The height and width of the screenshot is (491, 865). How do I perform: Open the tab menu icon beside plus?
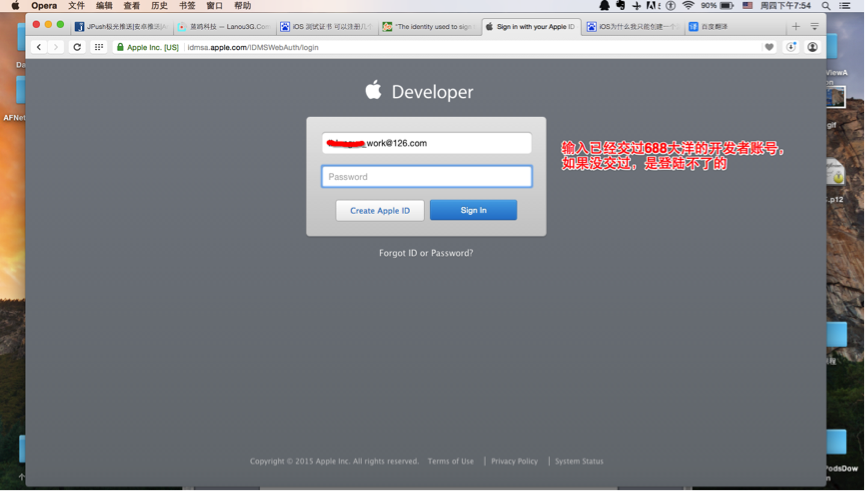pos(814,26)
